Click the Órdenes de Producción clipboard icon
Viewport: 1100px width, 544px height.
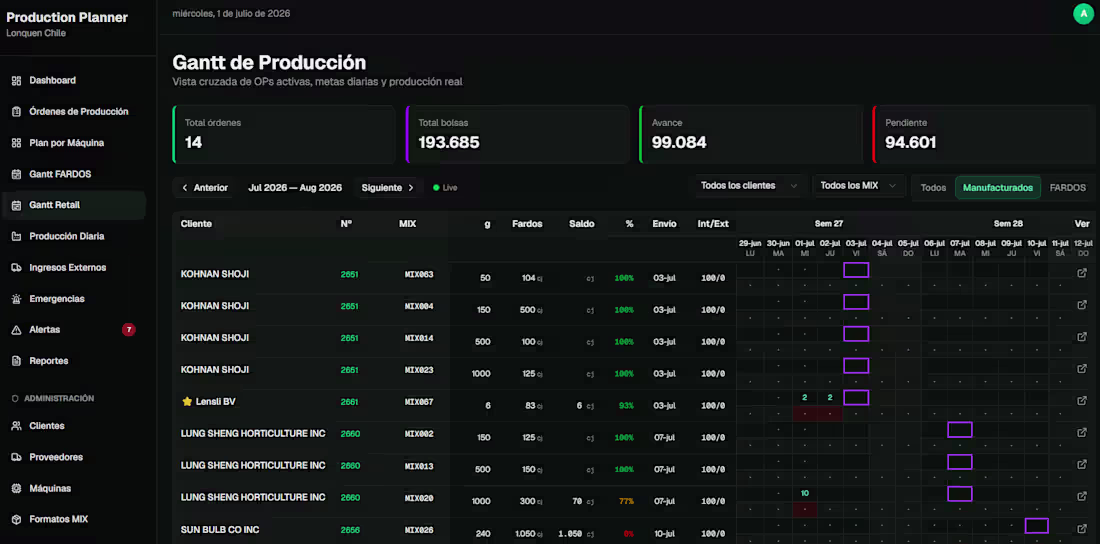click(x=16, y=112)
